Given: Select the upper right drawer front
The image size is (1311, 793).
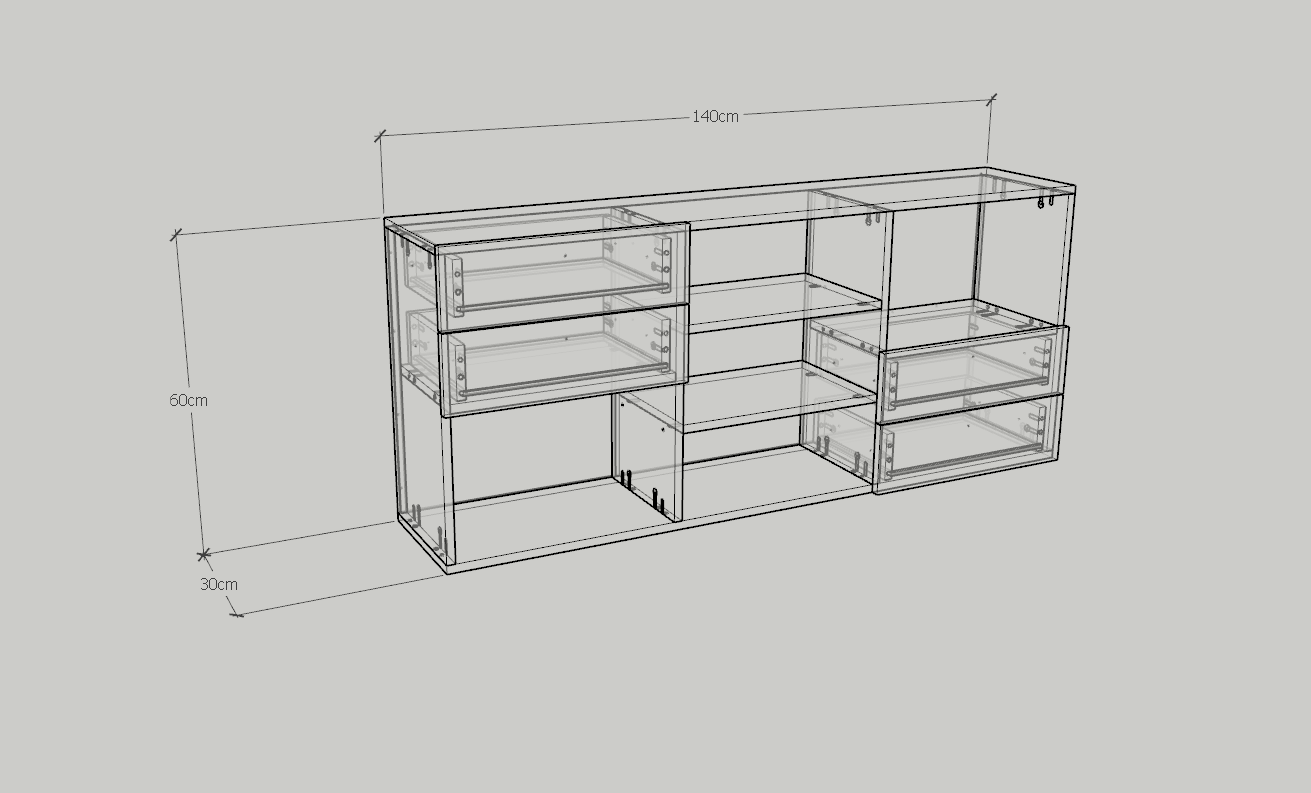Looking at the screenshot, I should tap(970, 367).
